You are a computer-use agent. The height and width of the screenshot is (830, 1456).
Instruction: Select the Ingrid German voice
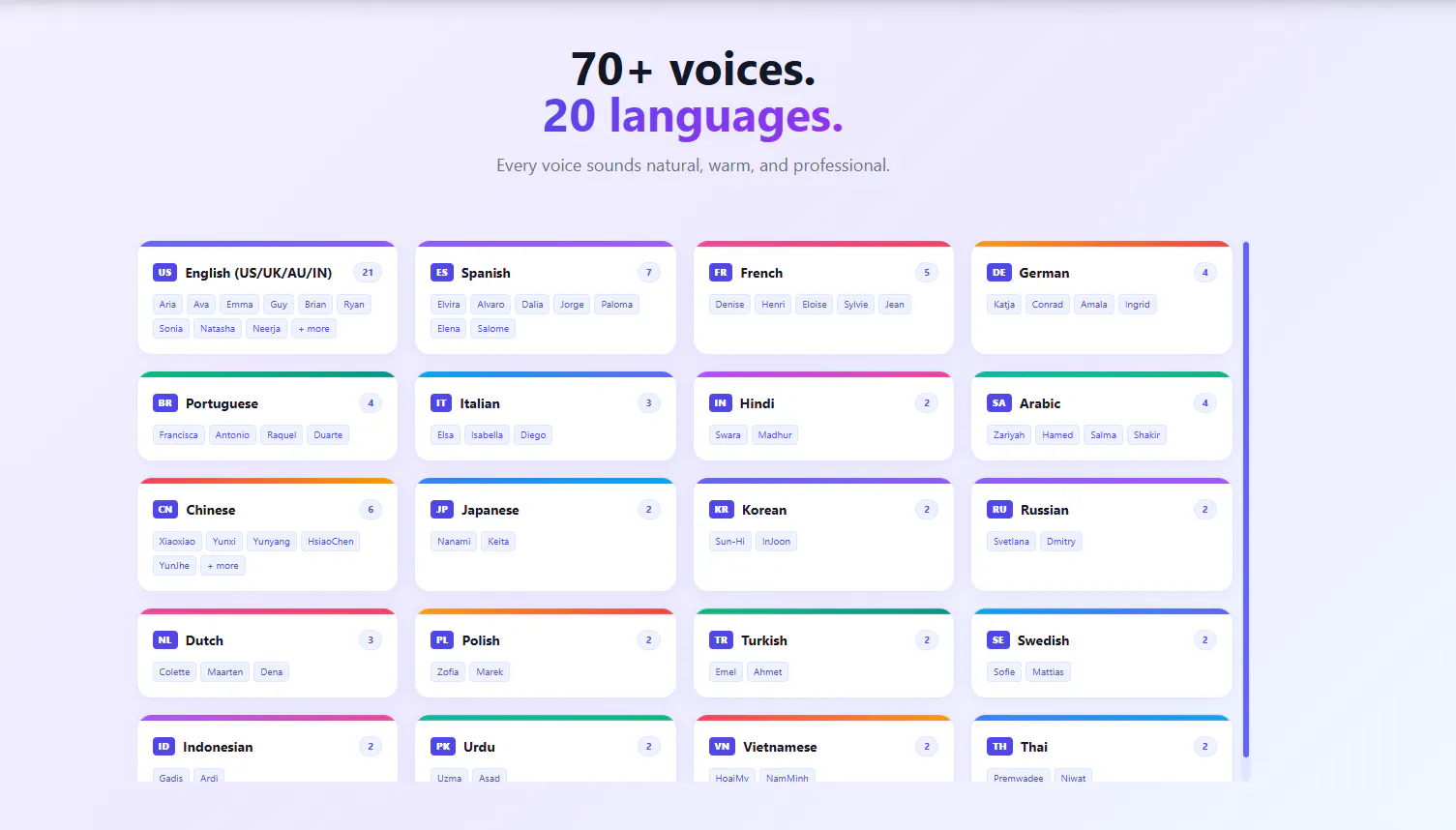[1138, 305]
